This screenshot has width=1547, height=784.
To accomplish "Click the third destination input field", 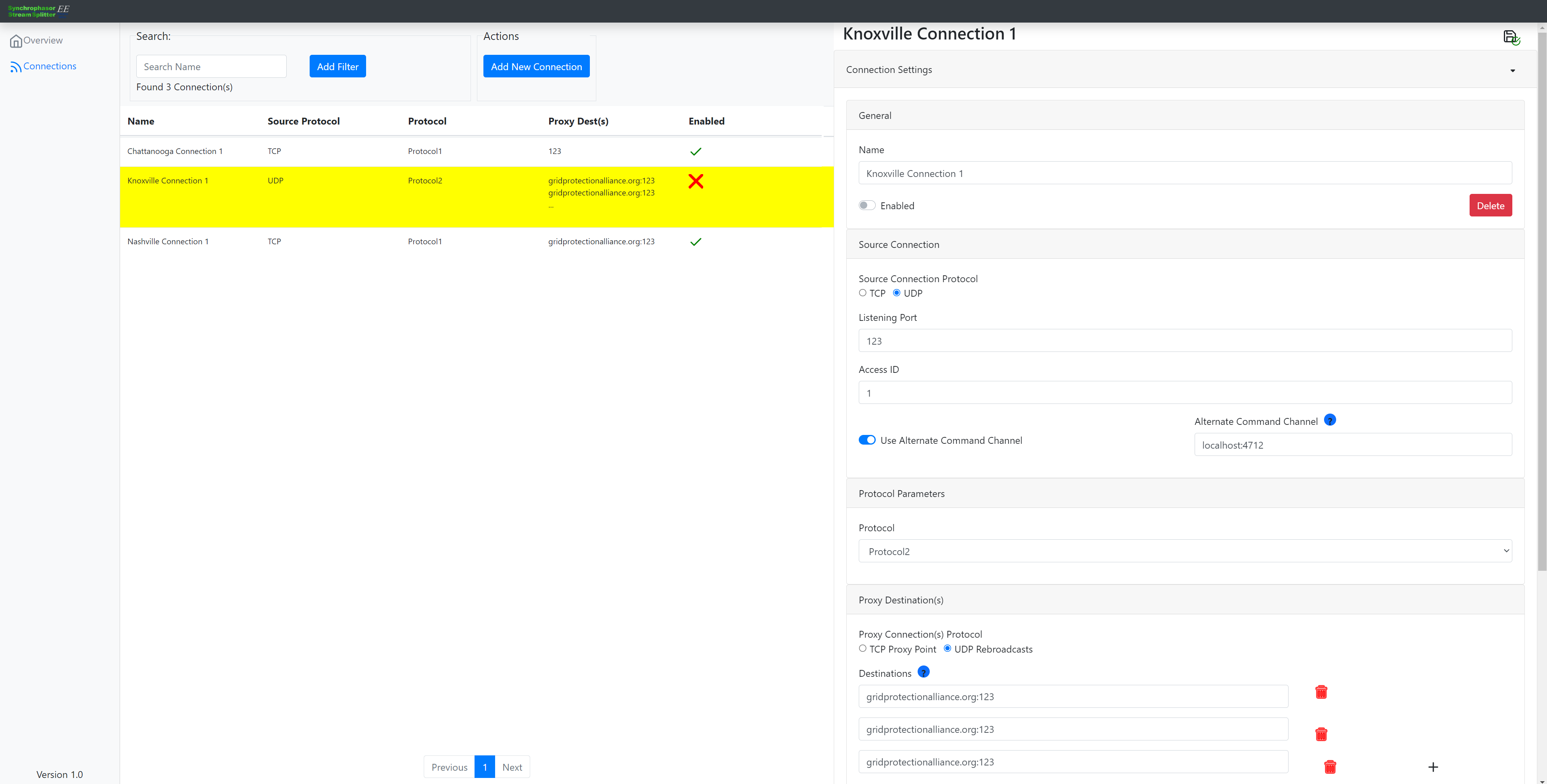I will pos(1073,761).
